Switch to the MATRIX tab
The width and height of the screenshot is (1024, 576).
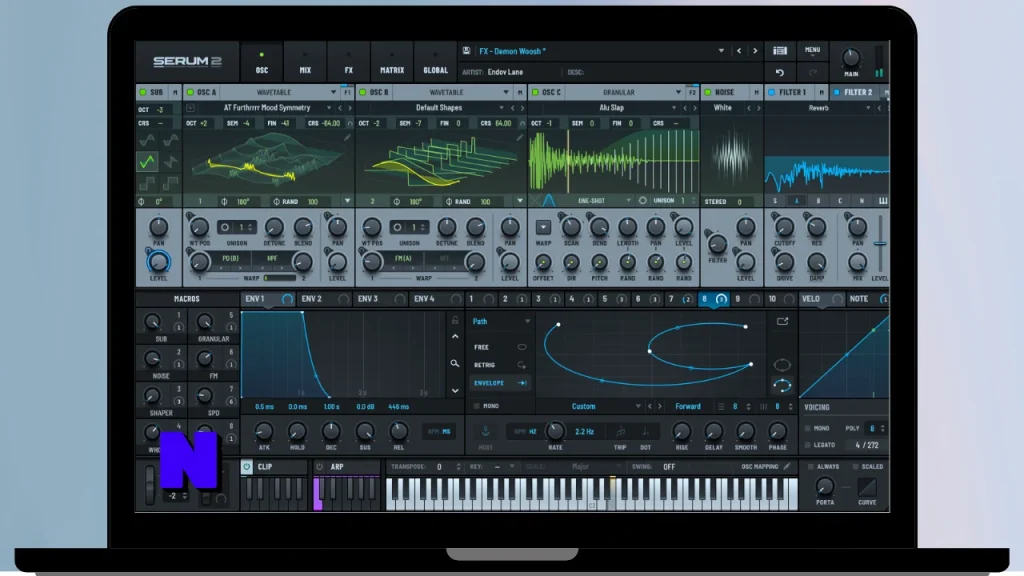click(x=392, y=63)
